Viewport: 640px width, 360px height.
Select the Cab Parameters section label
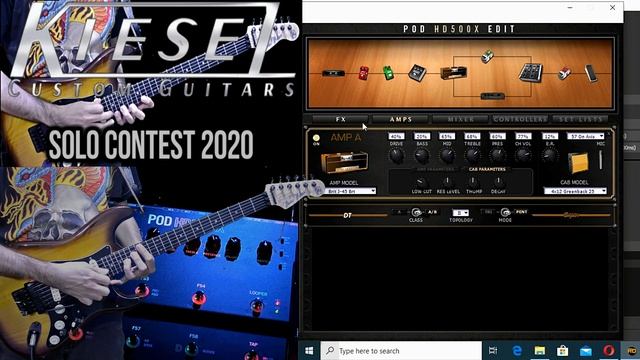487,169
